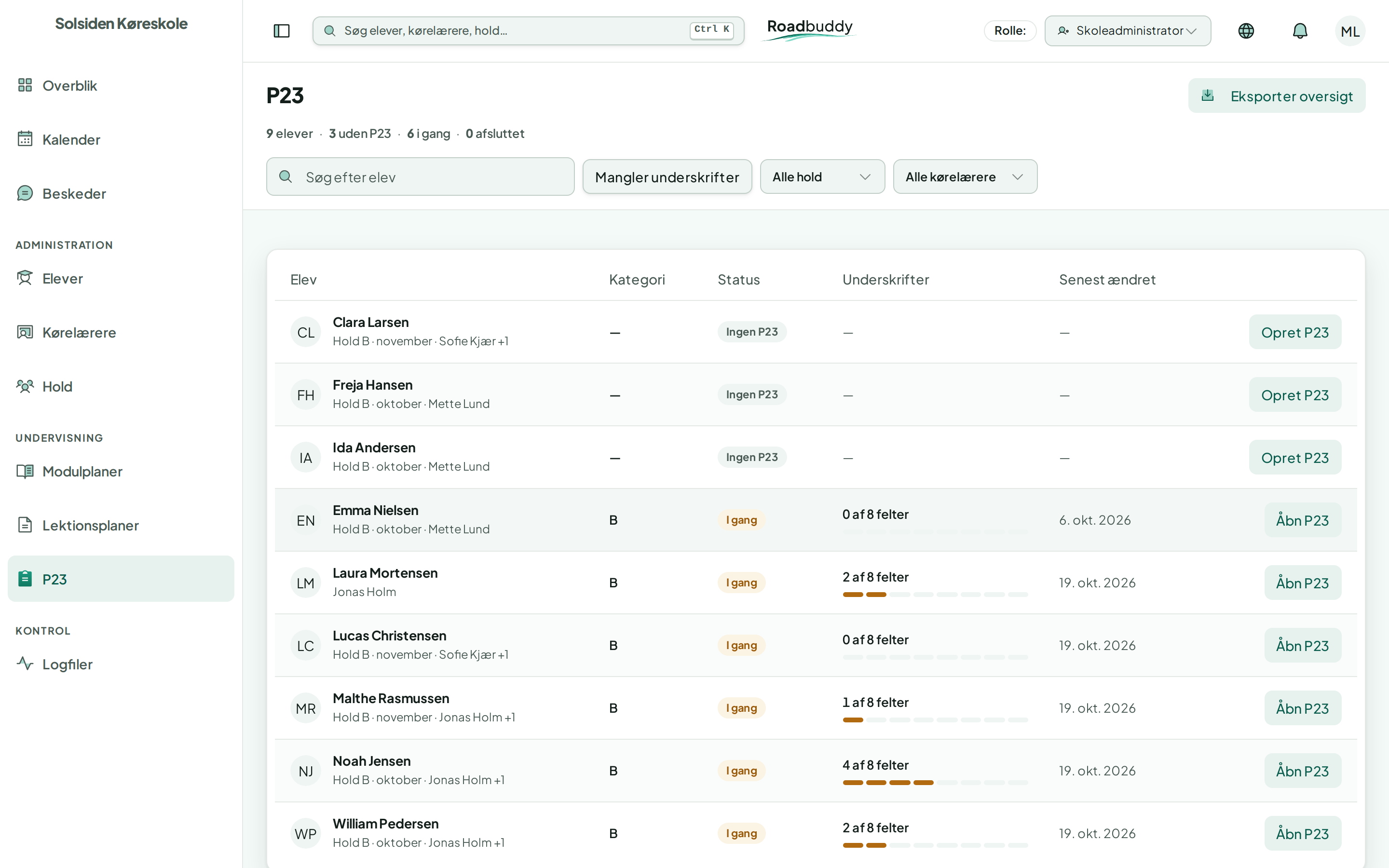Click the Overblik grid icon
This screenshot has width=1389, height=868.
coord(25,85)
